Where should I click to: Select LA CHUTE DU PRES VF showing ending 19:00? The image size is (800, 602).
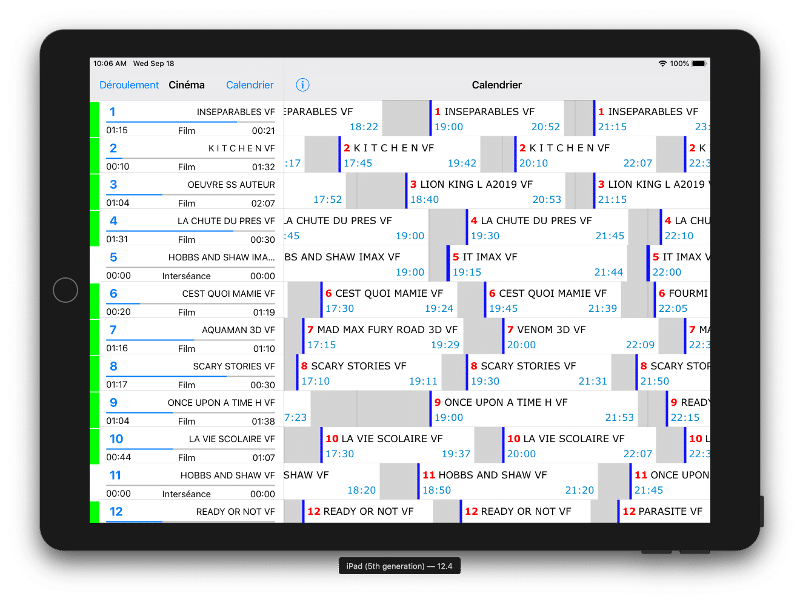(x=356, y=228)
